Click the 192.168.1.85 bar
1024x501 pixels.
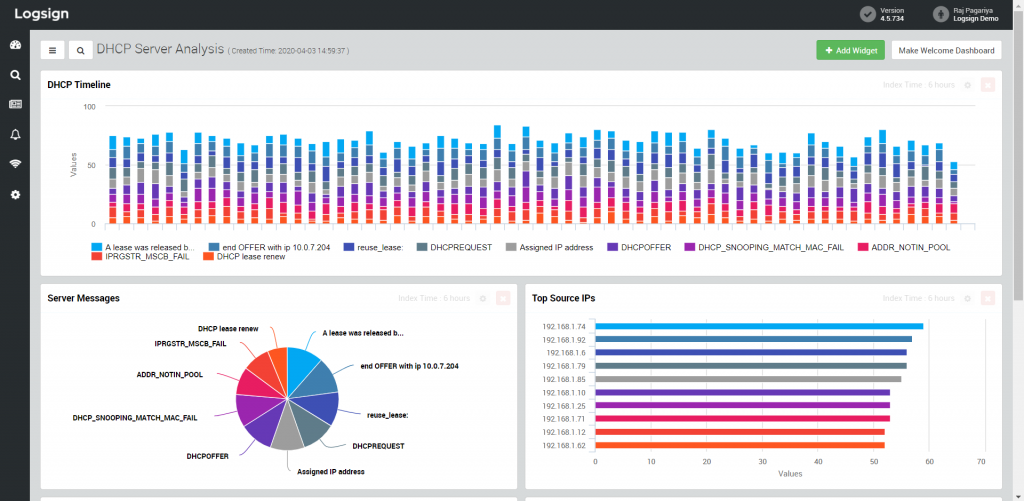(x=748, y=379)
